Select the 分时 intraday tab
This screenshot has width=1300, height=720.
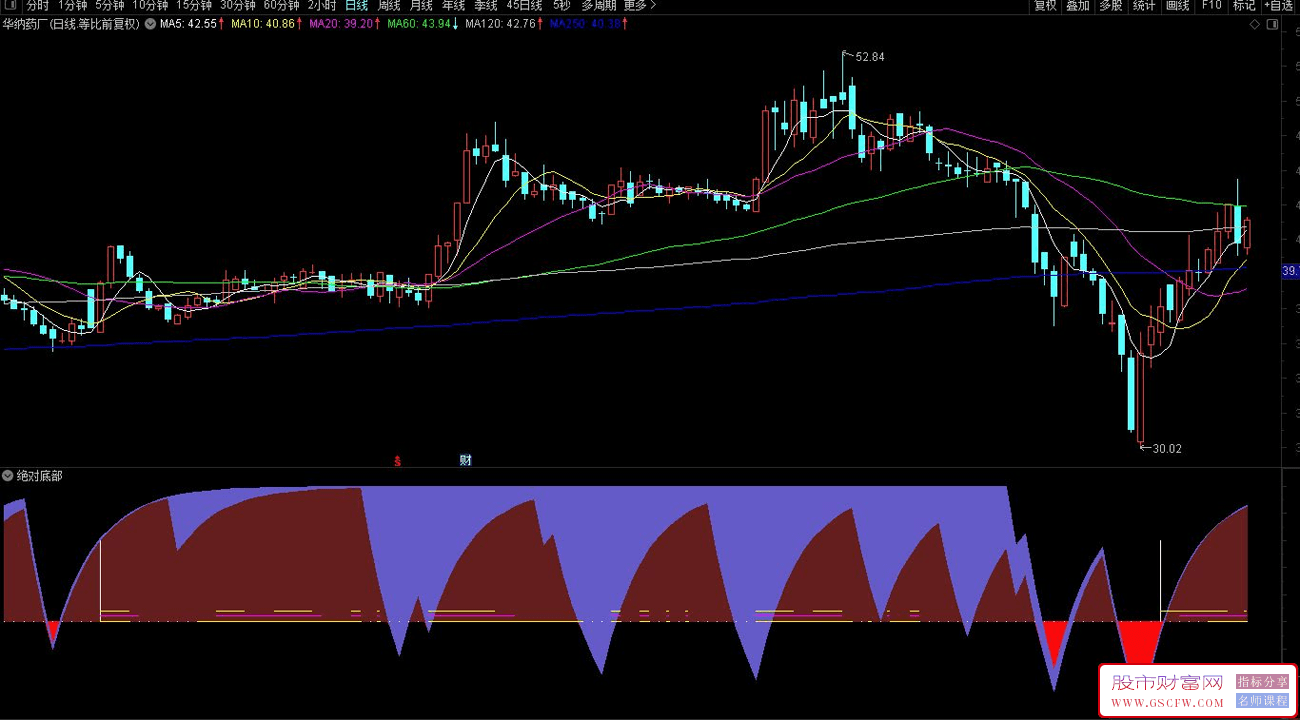click(x=37, y=6)
